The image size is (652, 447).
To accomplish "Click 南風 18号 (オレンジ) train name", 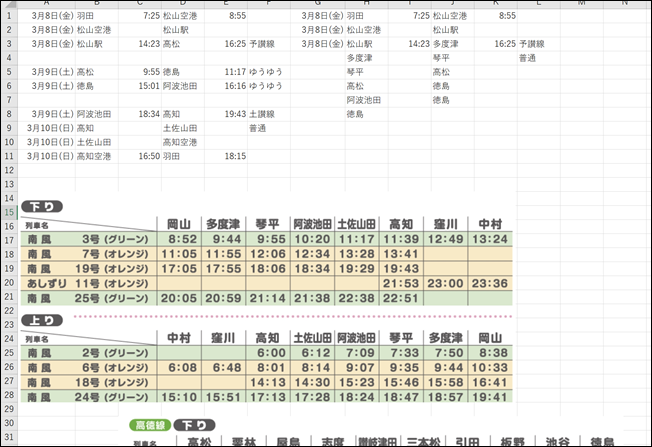I will [x=88, y=383].
